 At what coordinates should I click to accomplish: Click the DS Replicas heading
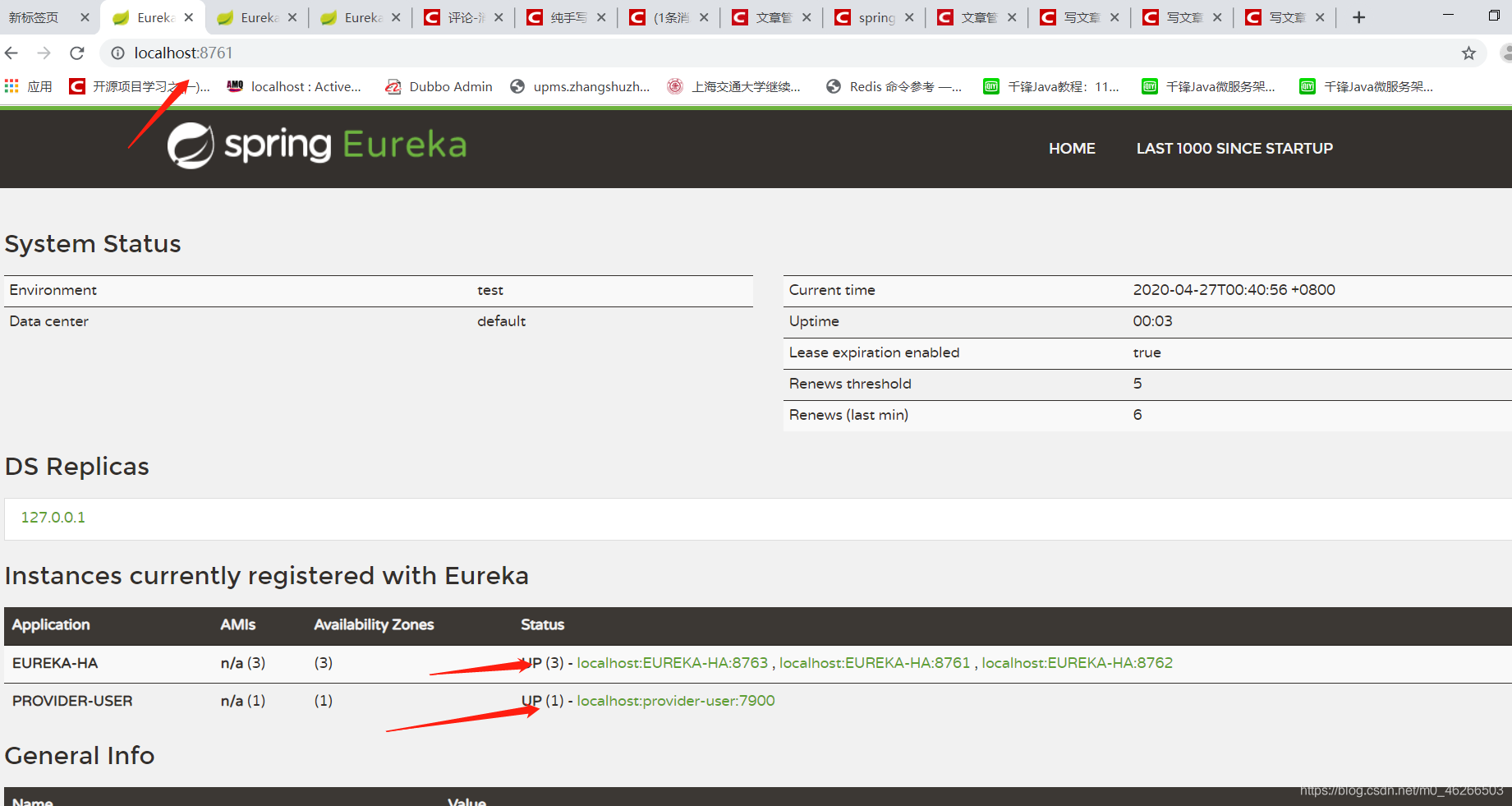[x=77, y=467]
